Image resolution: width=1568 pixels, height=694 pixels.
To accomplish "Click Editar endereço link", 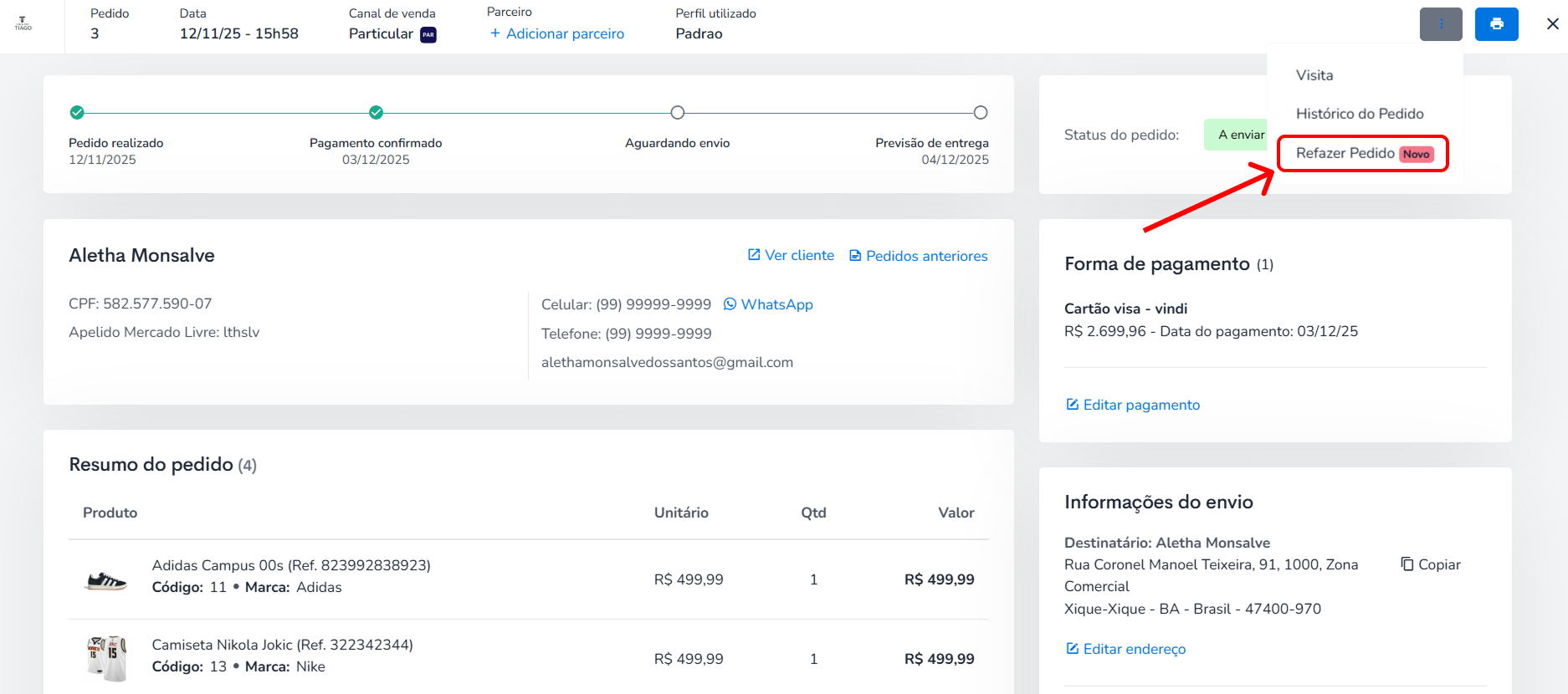I will pos(1125,649).
